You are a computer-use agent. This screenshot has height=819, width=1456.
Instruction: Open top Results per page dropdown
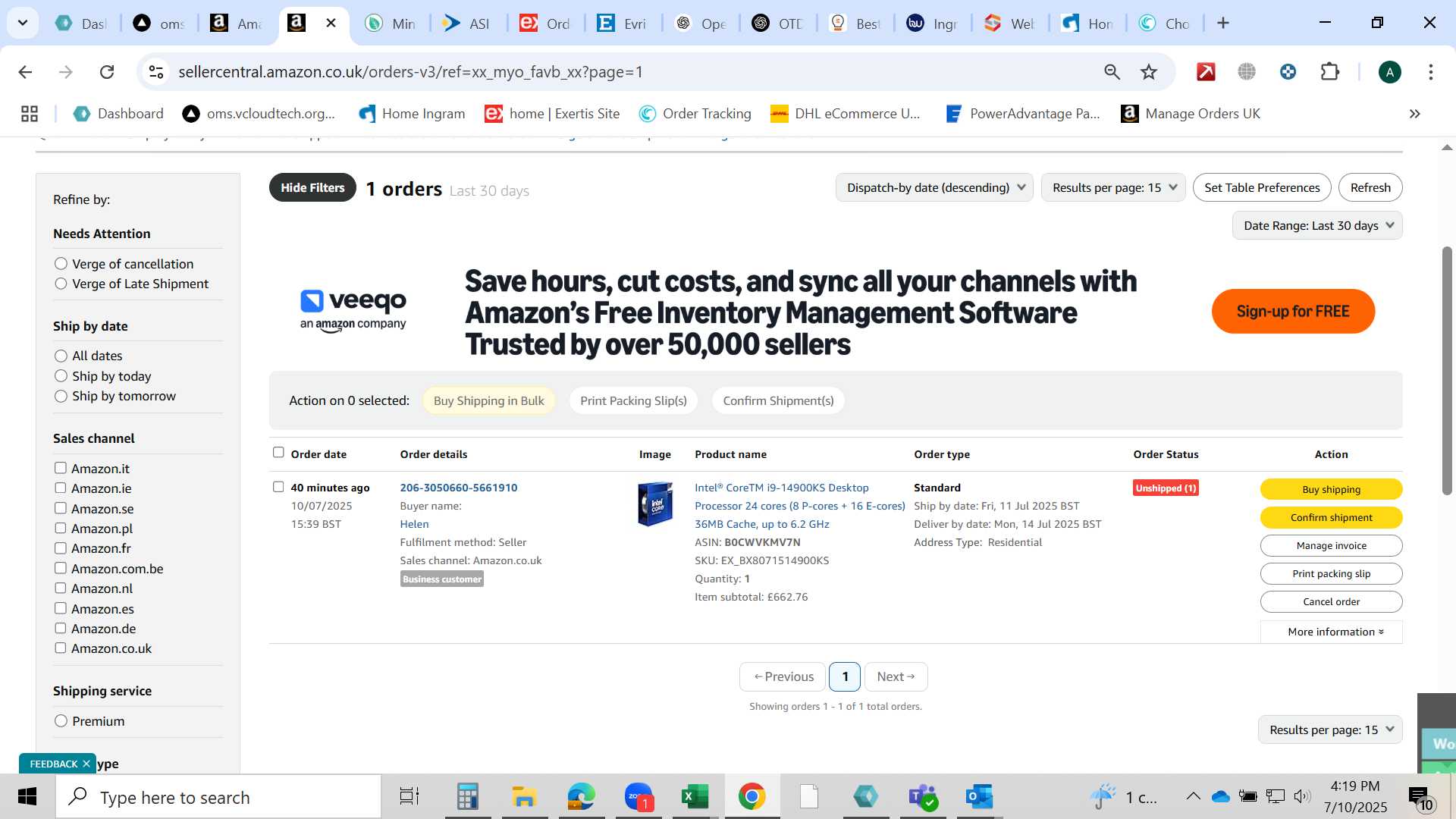(1113, 187)
